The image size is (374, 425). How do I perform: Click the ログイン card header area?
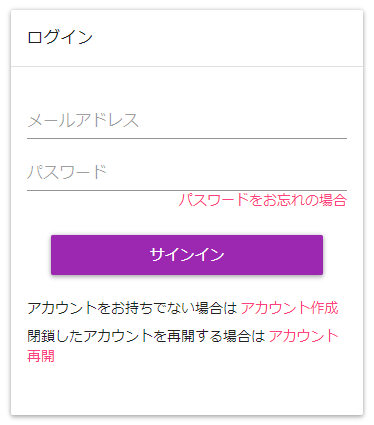[x=187, y=38]
